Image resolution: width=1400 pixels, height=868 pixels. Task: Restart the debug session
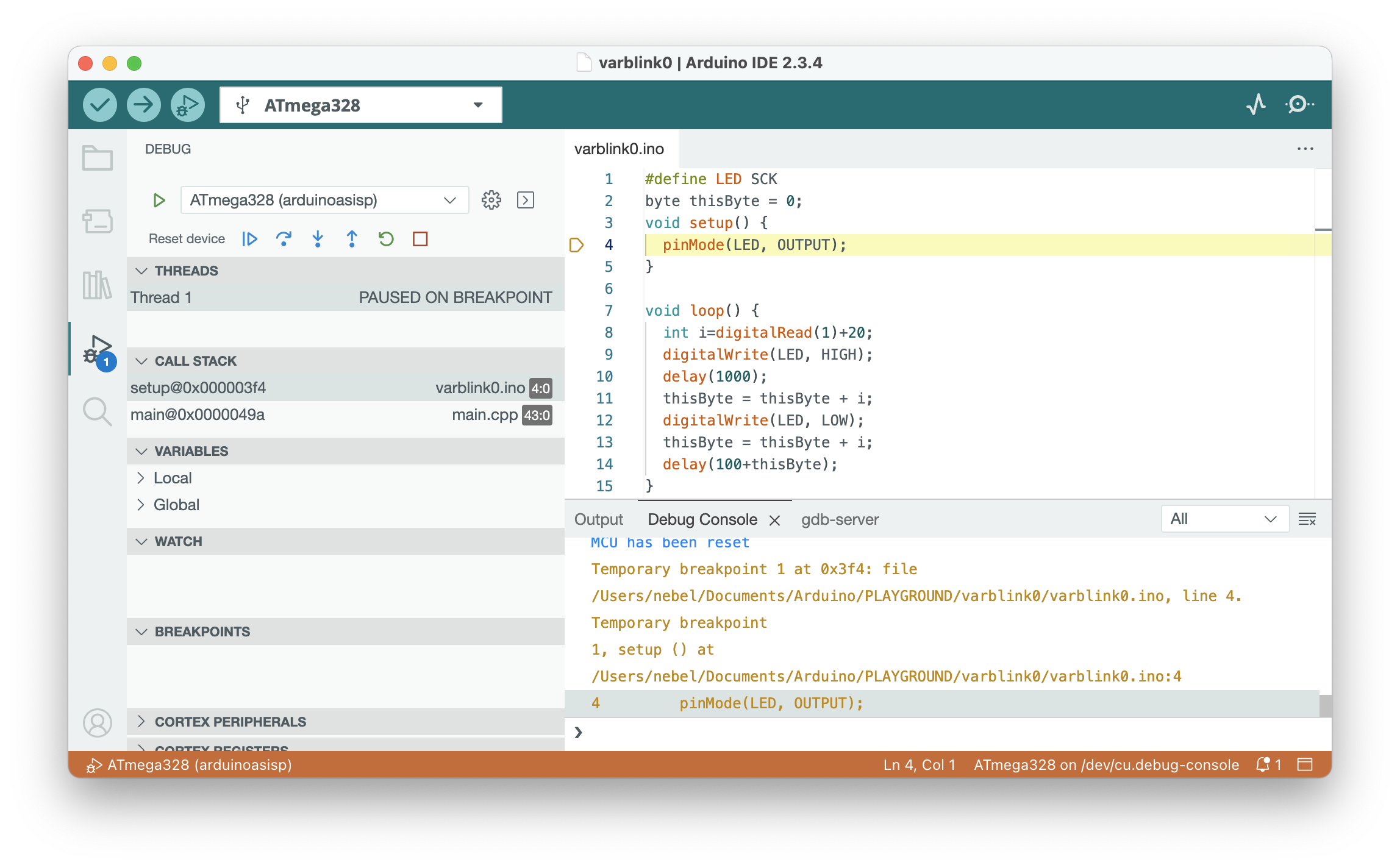click(386, 239)
